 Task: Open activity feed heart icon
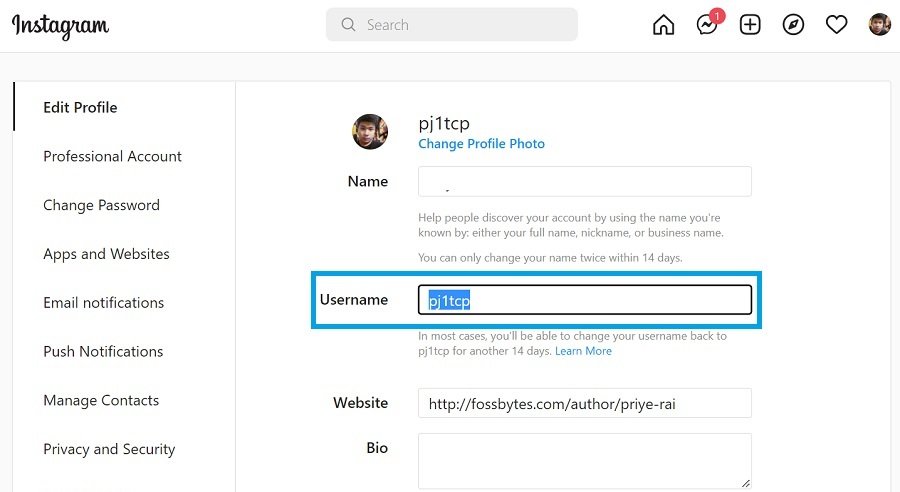[836, 25]
